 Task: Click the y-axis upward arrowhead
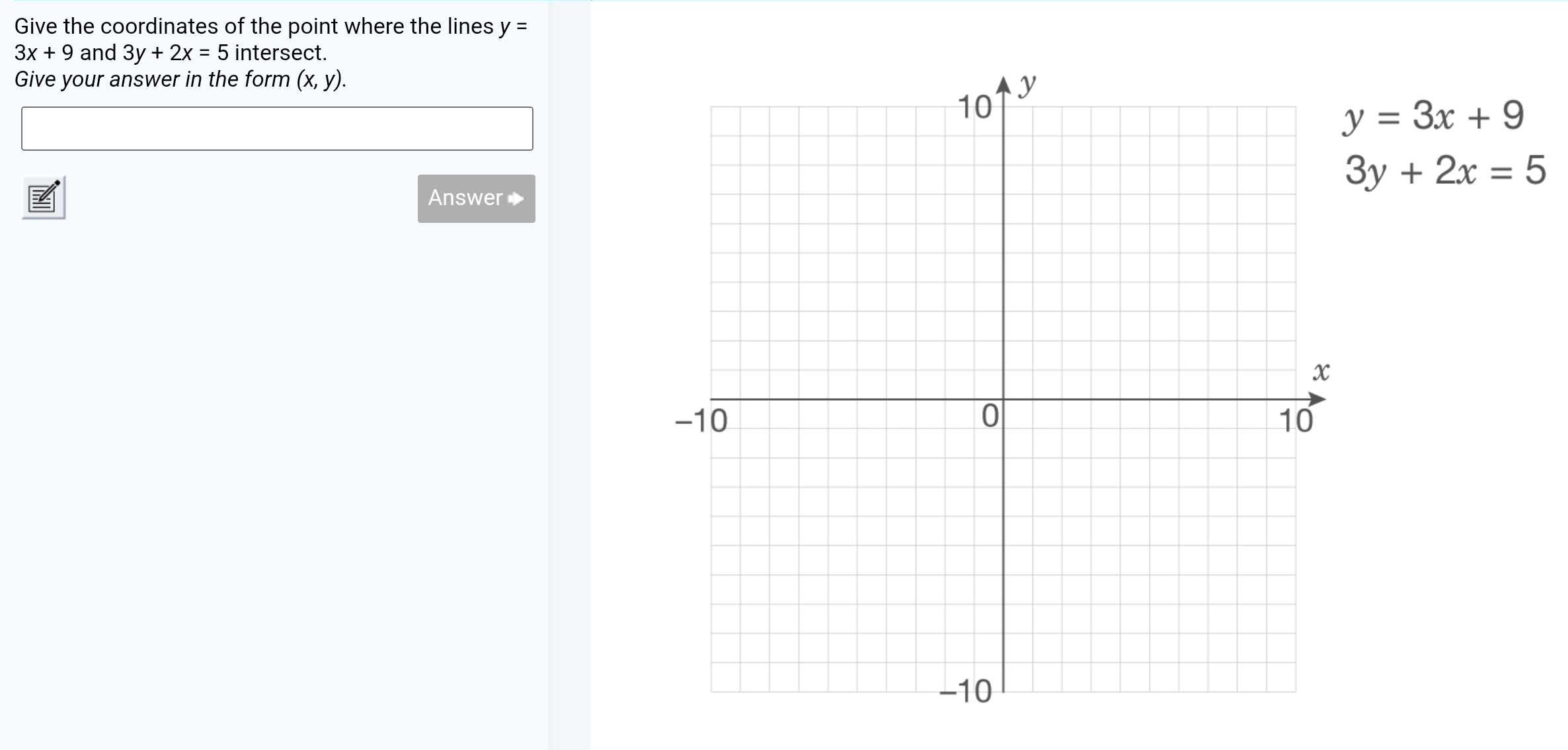click(1003, 85)
